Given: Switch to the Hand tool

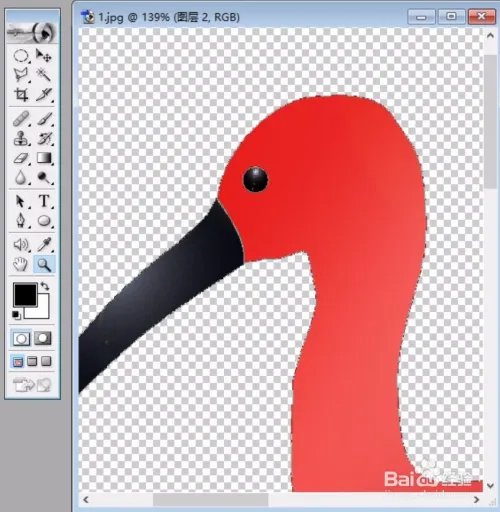Looking at the screenshot, I should (x=21, y=265).
